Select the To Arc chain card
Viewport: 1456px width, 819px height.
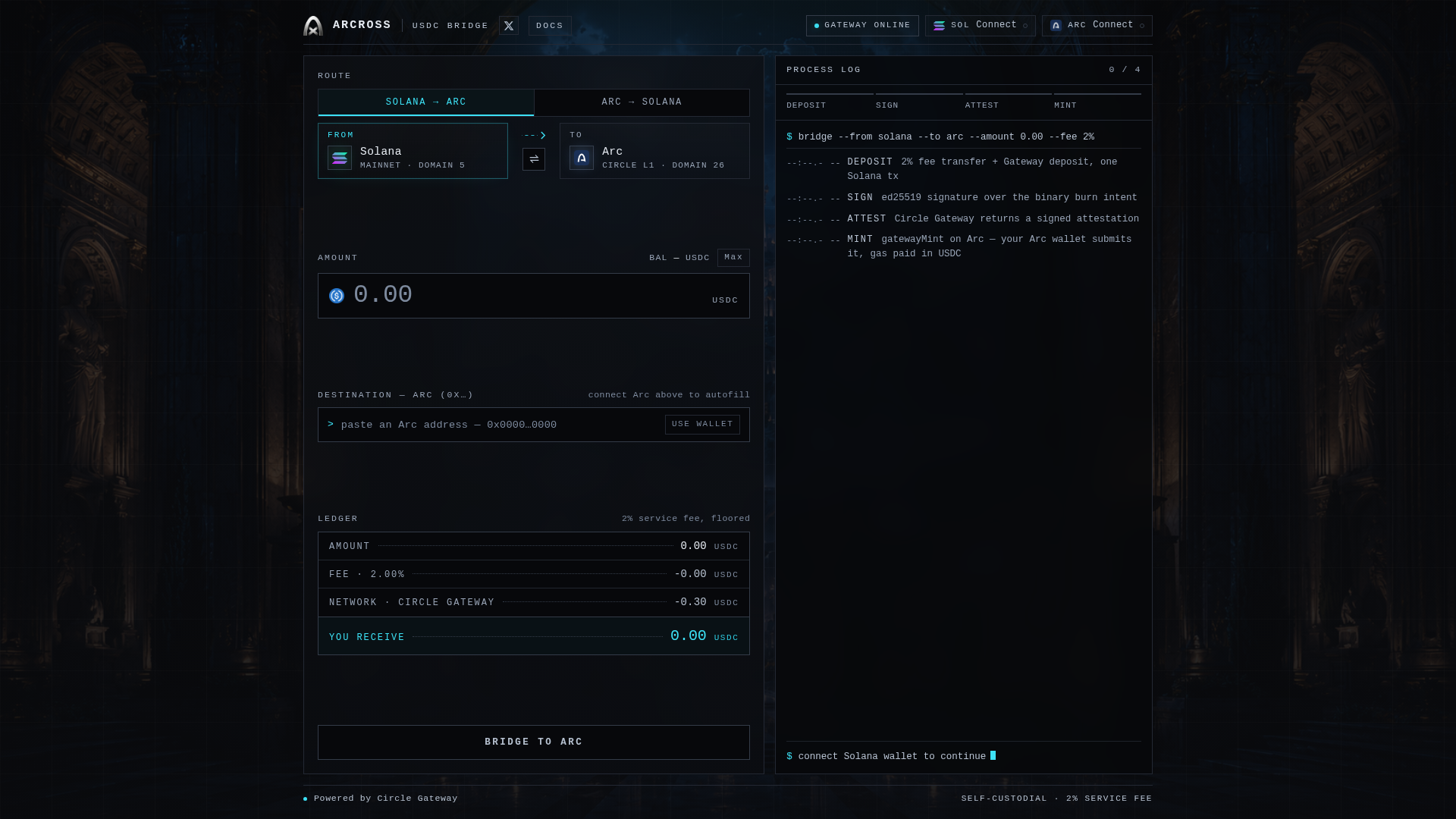click(x=654, y=151)
